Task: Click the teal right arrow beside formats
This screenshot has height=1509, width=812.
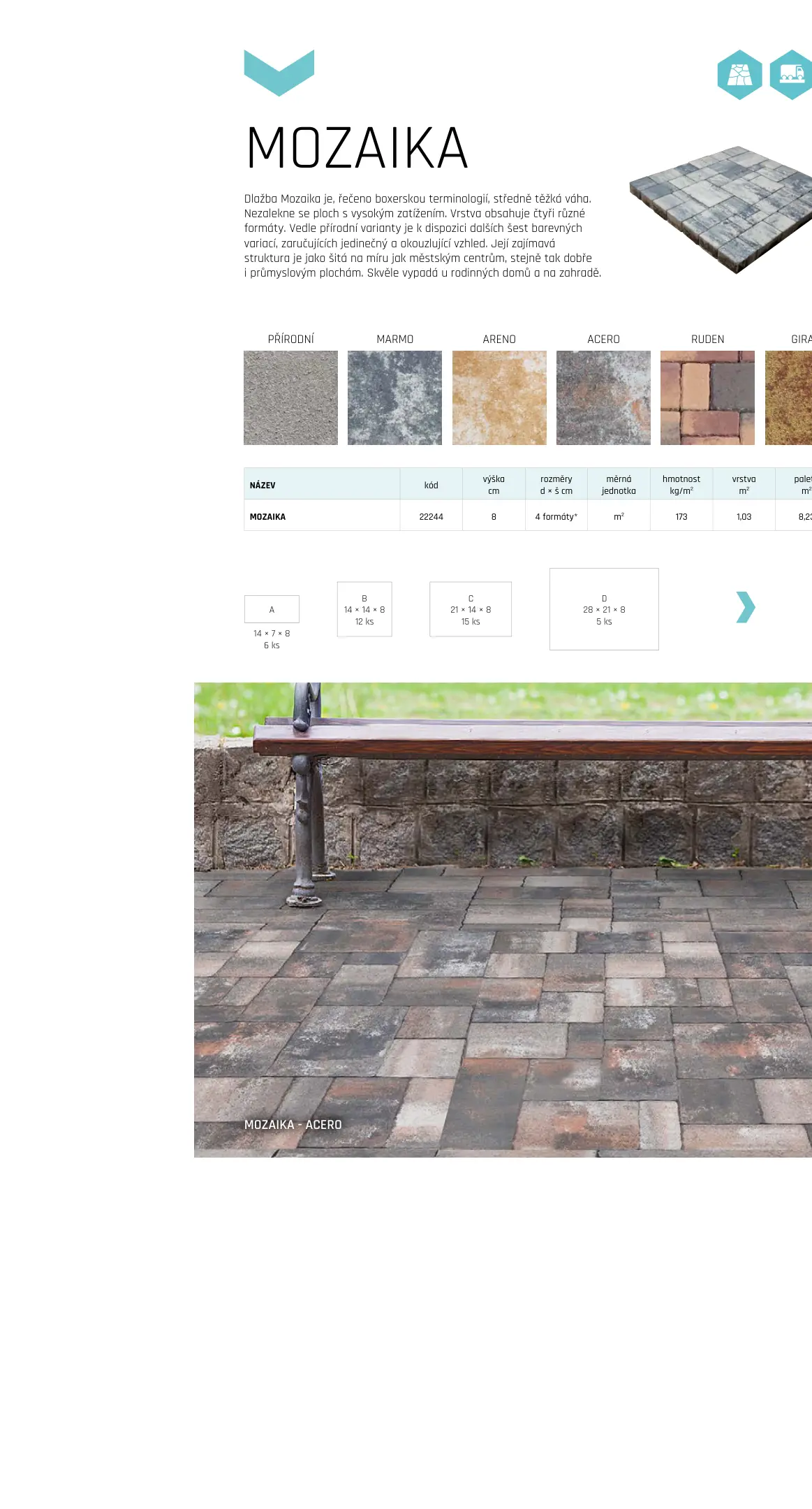Action: click(745, 607)
